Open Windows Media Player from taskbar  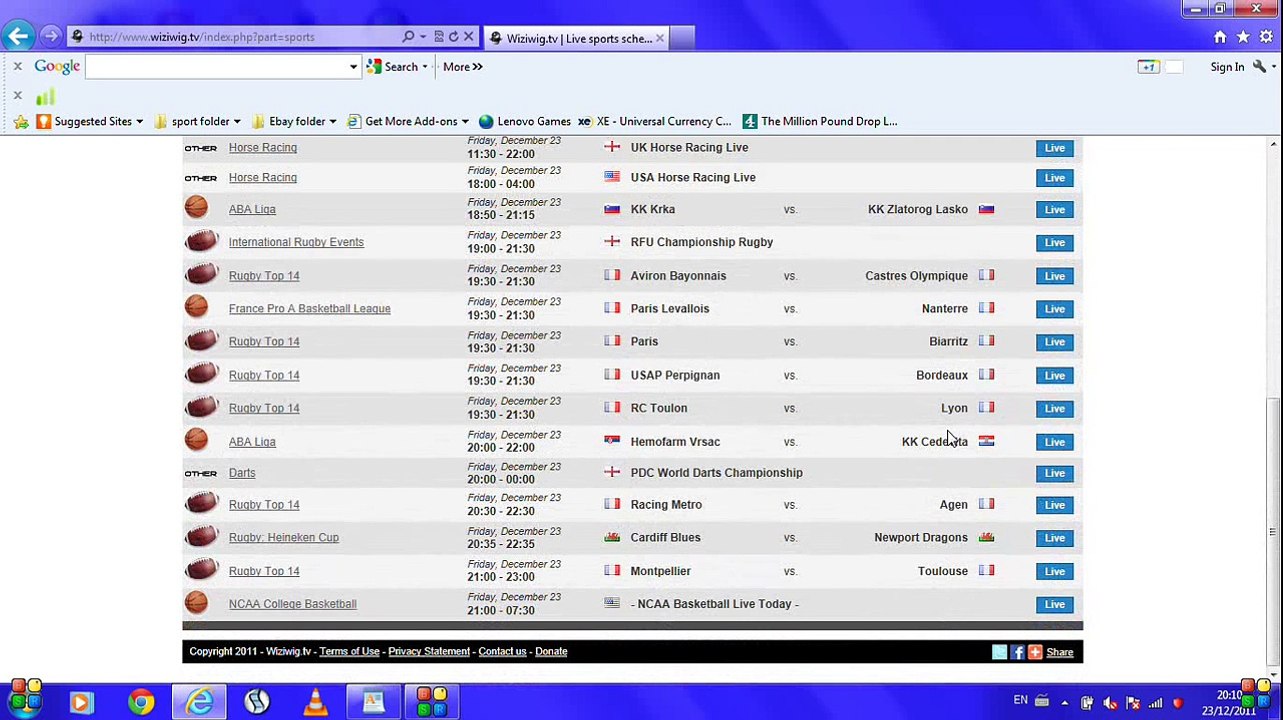tap(82, 702)
